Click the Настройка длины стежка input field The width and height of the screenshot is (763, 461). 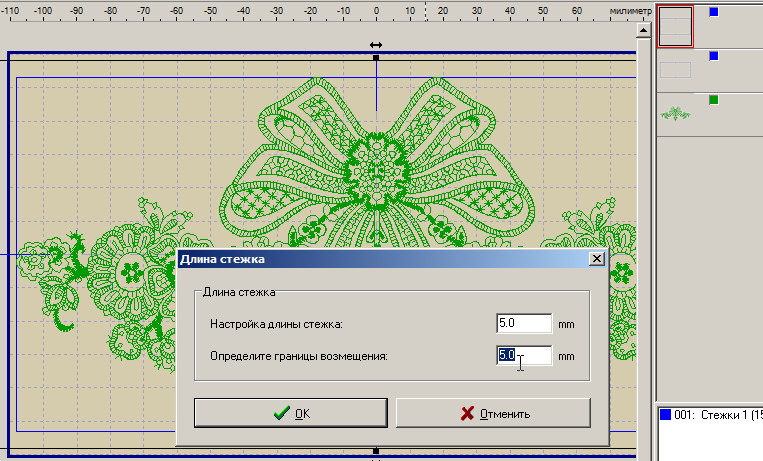(x=524, y=323)
